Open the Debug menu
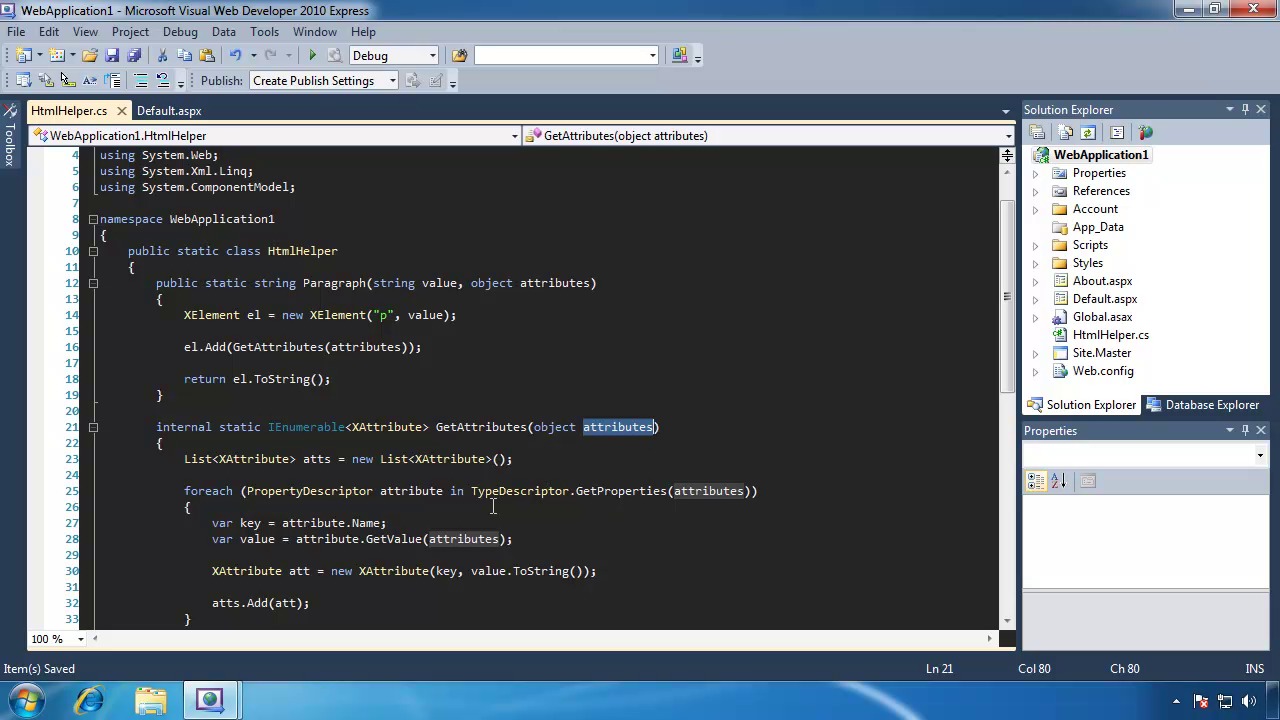The image size is (1280, 720). [x=180, y=31]
